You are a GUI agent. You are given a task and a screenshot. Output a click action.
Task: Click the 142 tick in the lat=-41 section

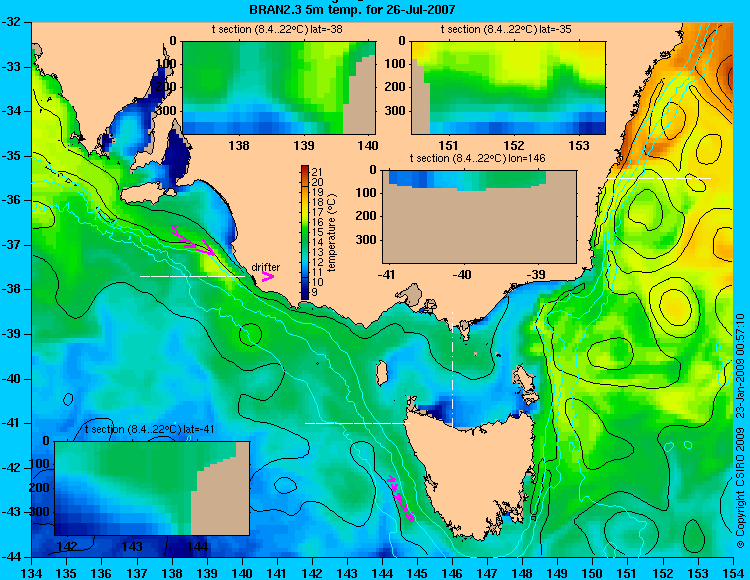point(67,547)
